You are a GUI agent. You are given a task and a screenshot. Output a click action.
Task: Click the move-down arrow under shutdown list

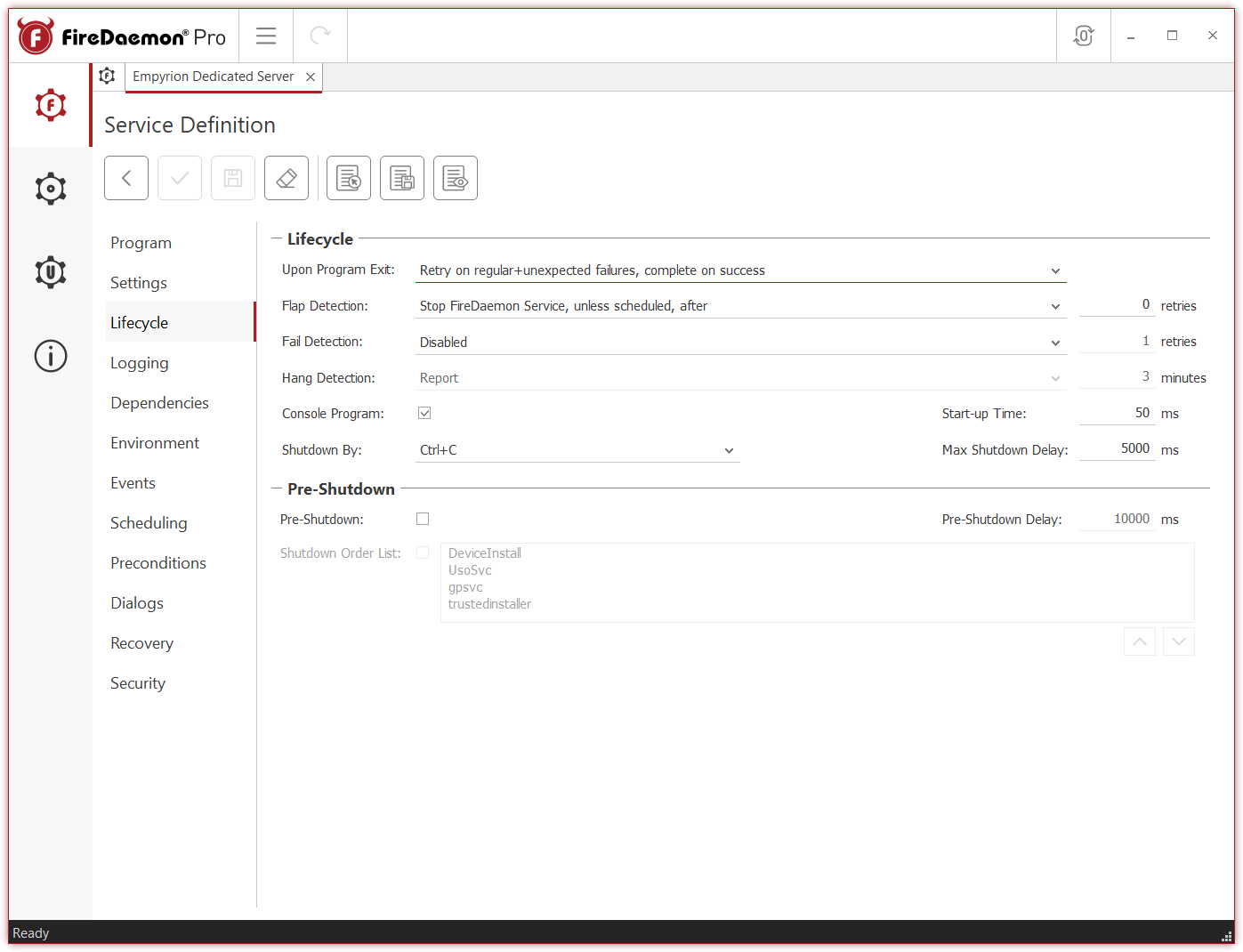click(1178, 641)
